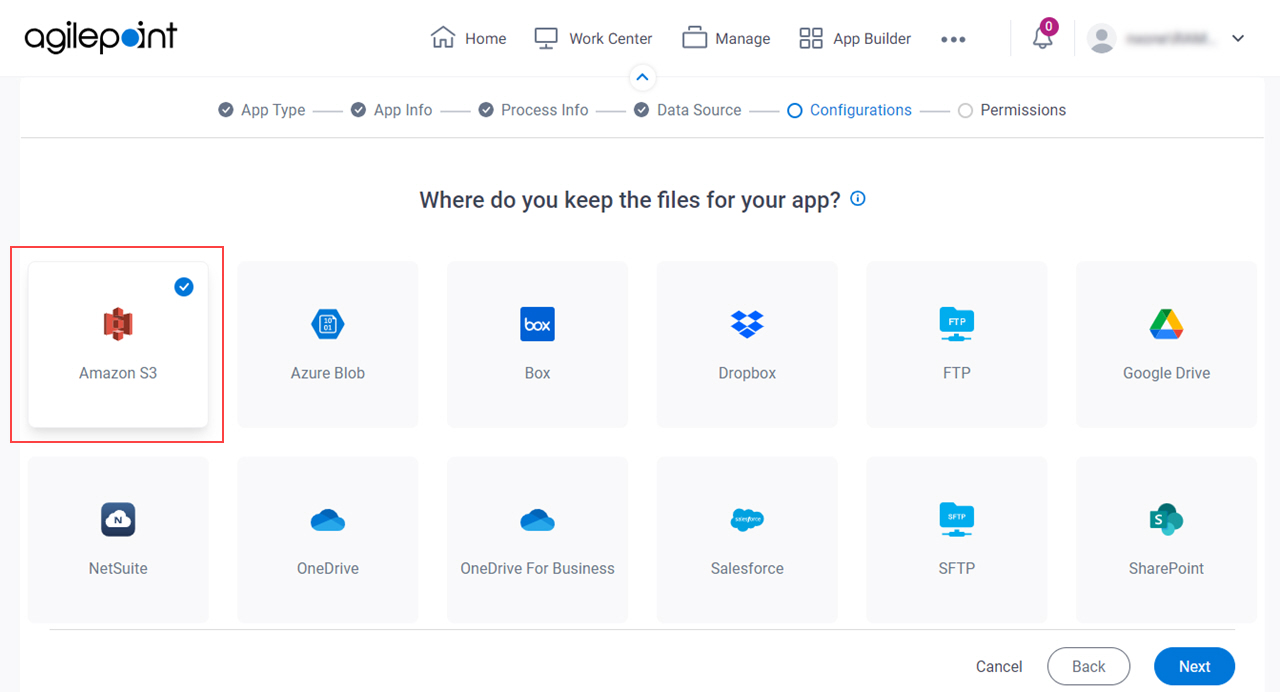Open Work Center menu label
Image resolution: width=1280 pixels, height=692 pixels.
point(611,39)
